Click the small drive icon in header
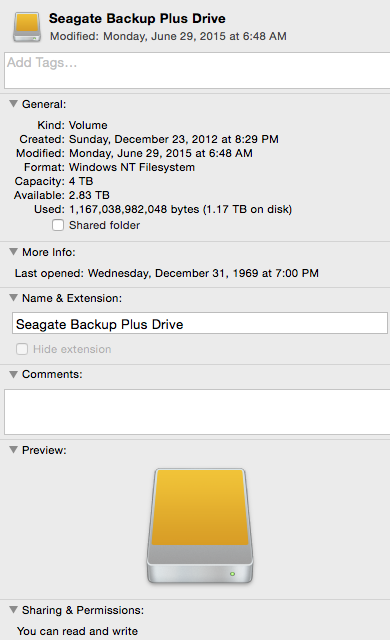The image size is (390, 640). coord(27,27)
